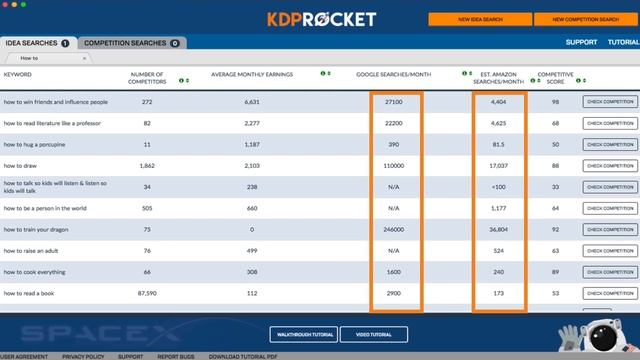The width and height of the screenshot is (640, 360).
Task: Click Amazon searches value 17,037
Action: point(498,166)
